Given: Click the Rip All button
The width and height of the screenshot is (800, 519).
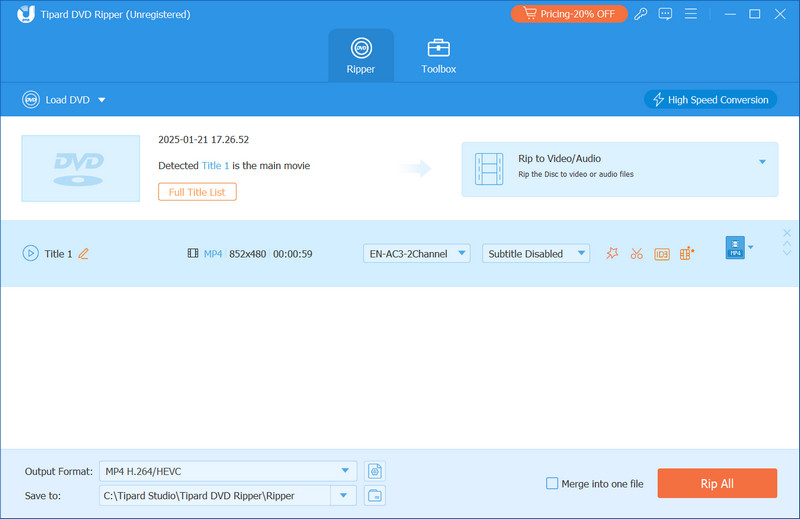Looking at the screenshot, I should 717,483.
